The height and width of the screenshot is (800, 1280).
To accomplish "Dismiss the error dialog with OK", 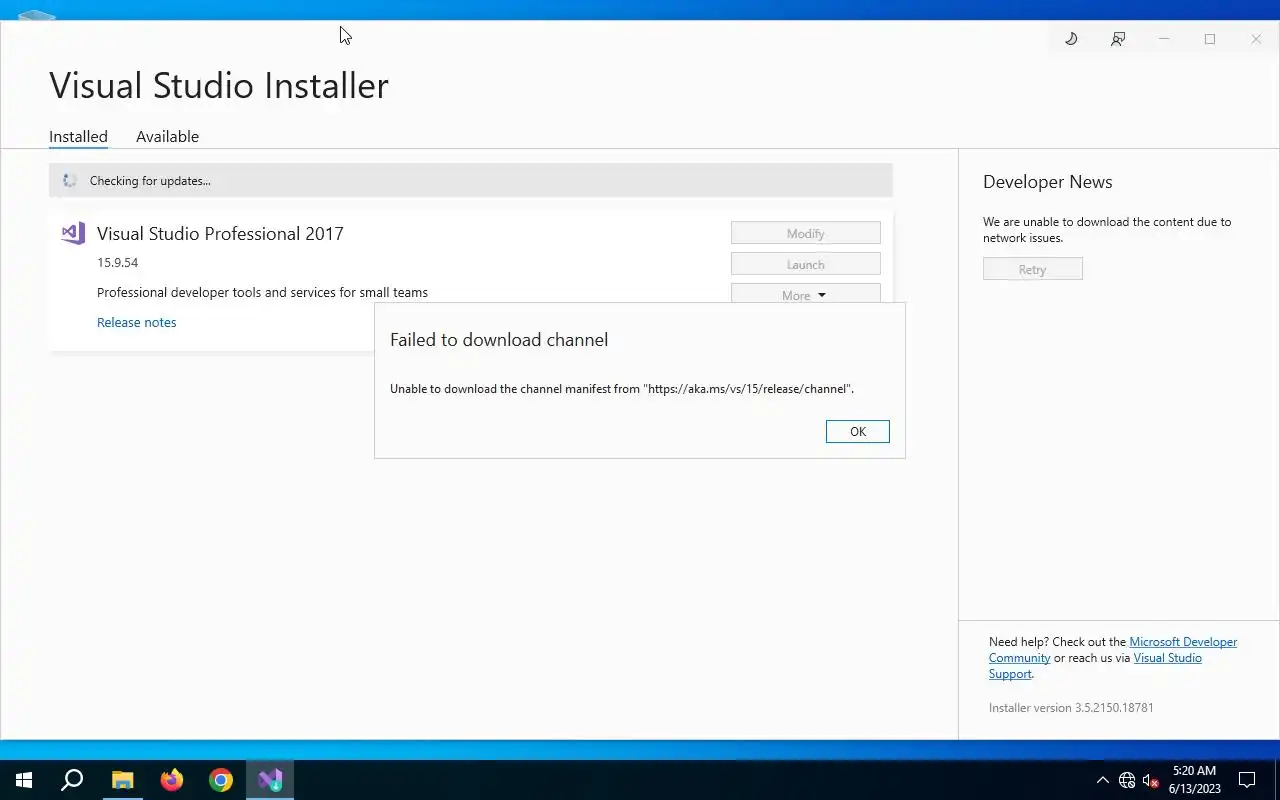I will [x=858, y=431].
